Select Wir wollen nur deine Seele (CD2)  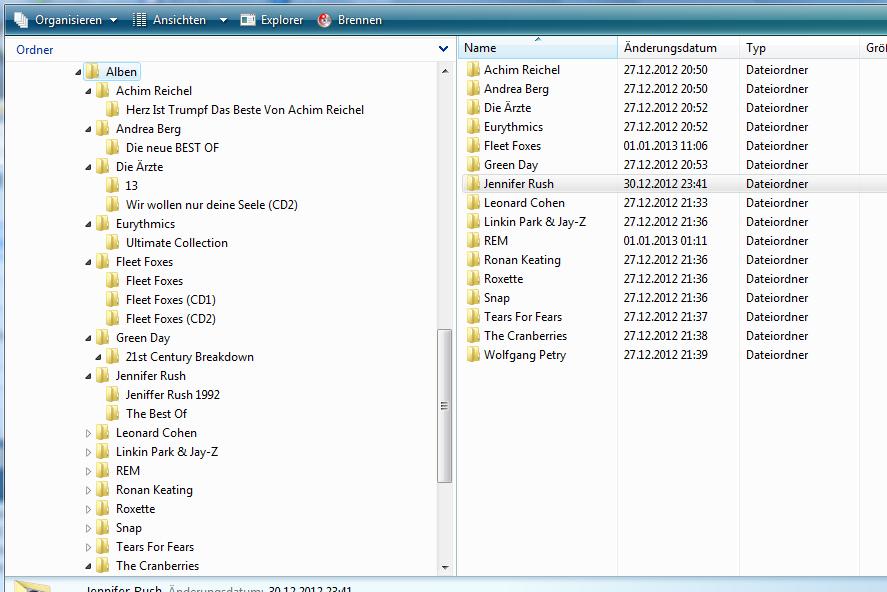point(202,205)
